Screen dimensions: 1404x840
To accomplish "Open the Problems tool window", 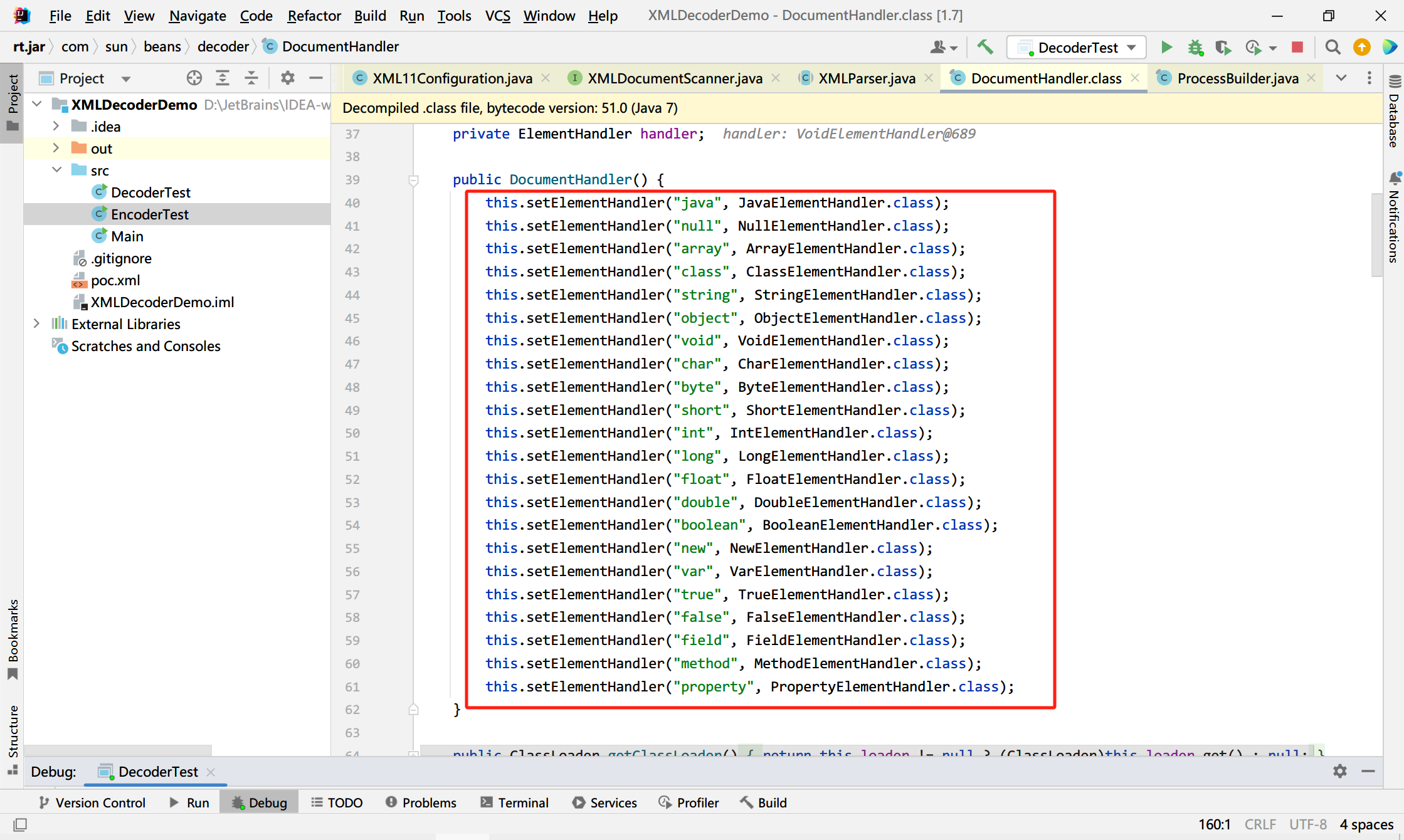I will (x=421, y=802).
